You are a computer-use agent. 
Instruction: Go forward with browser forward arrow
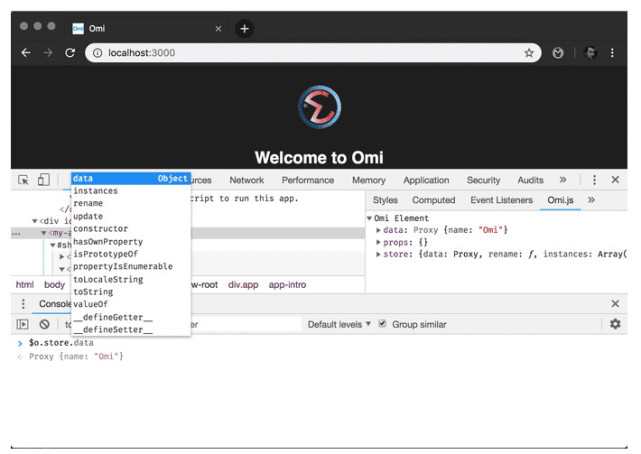point(48,53)
